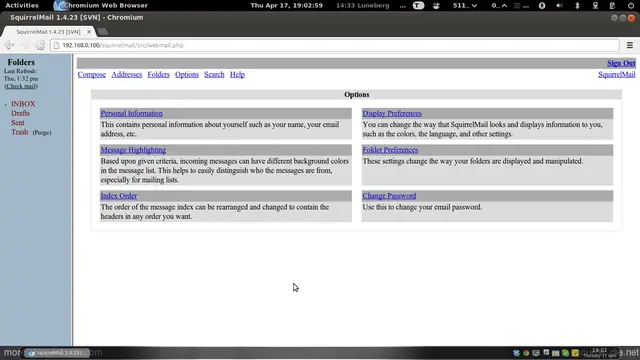Click the location pin icon in the top bar
Viewport: 640px width, 360px height.
(595, 5)
